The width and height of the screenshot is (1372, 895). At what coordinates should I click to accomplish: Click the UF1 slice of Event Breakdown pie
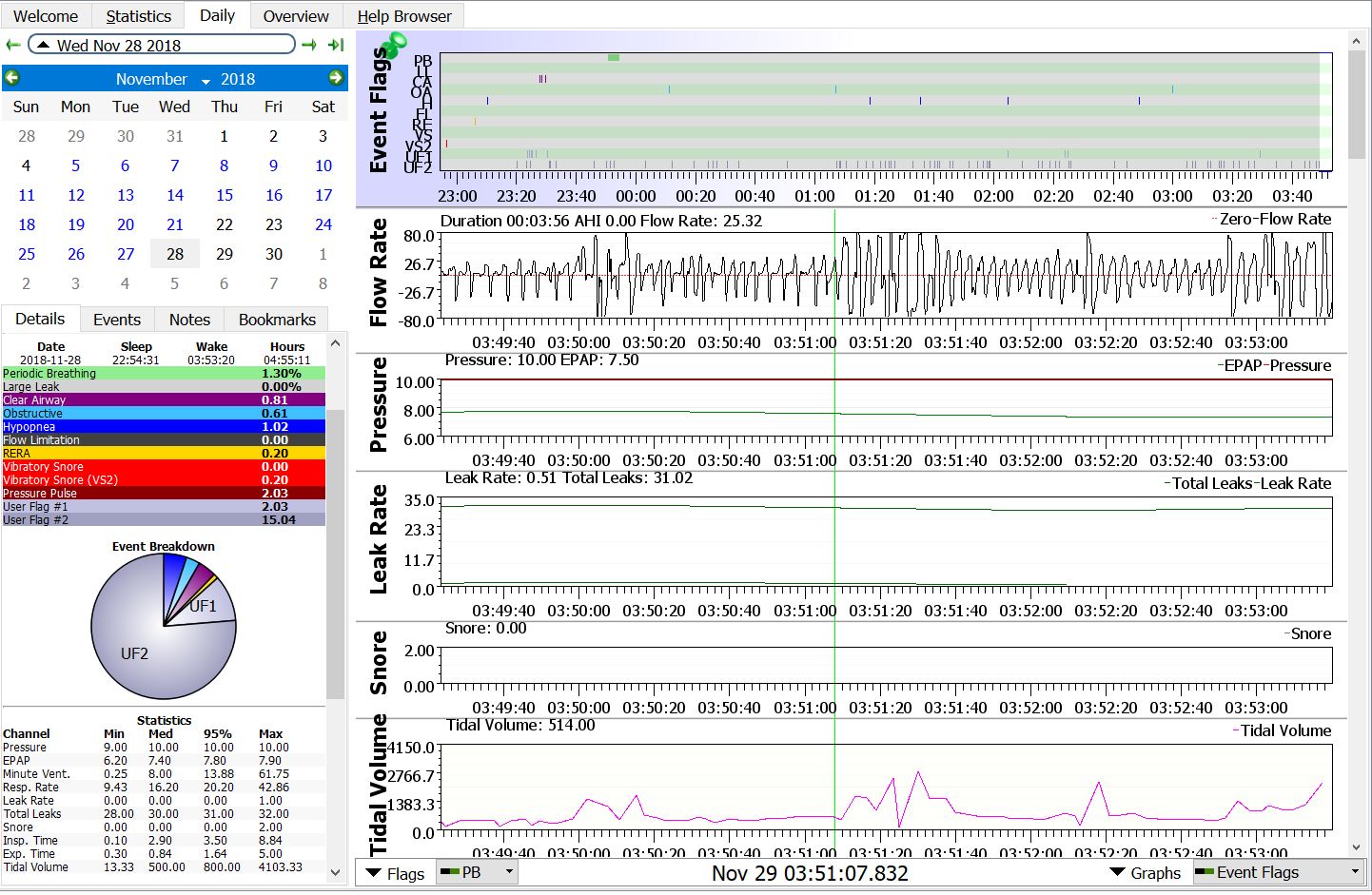(203, 607)
